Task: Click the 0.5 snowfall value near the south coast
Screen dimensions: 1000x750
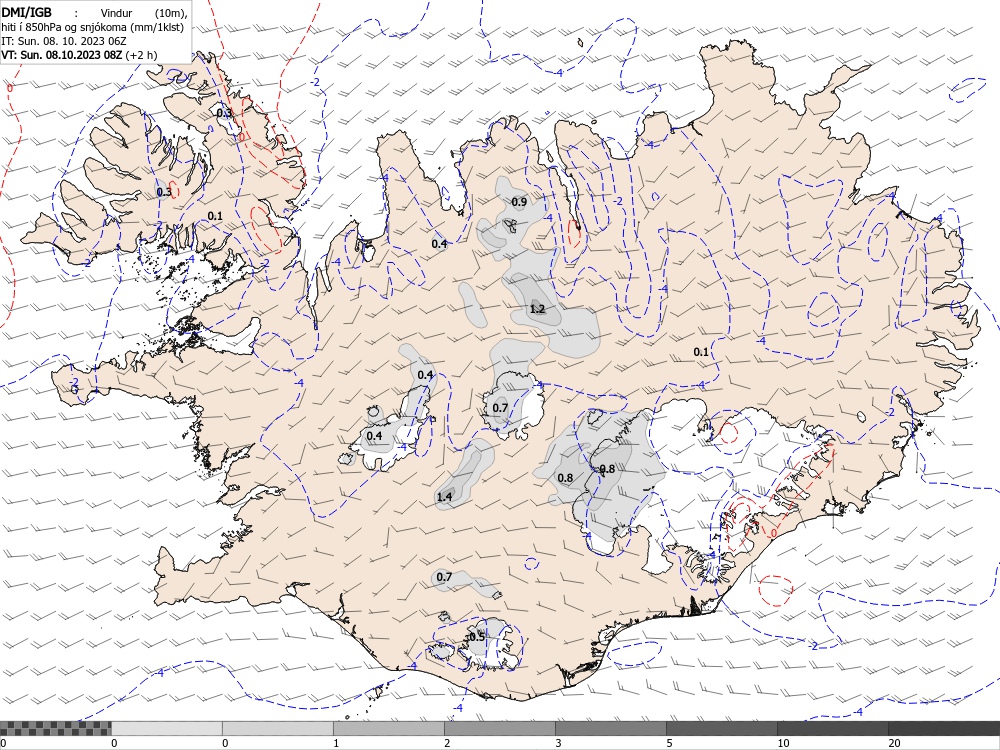Action: 476,637
